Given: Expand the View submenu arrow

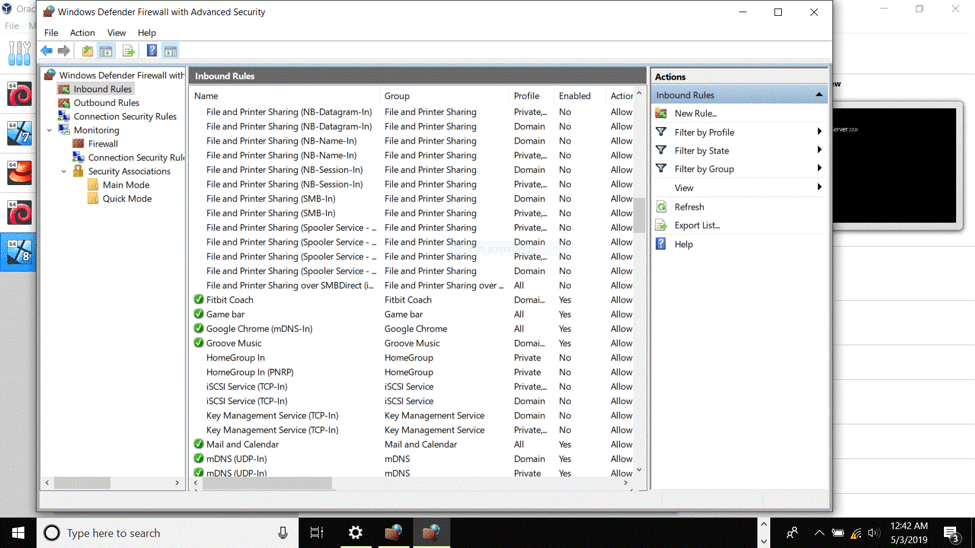Looking at the screenshot, I should (819, 187).
